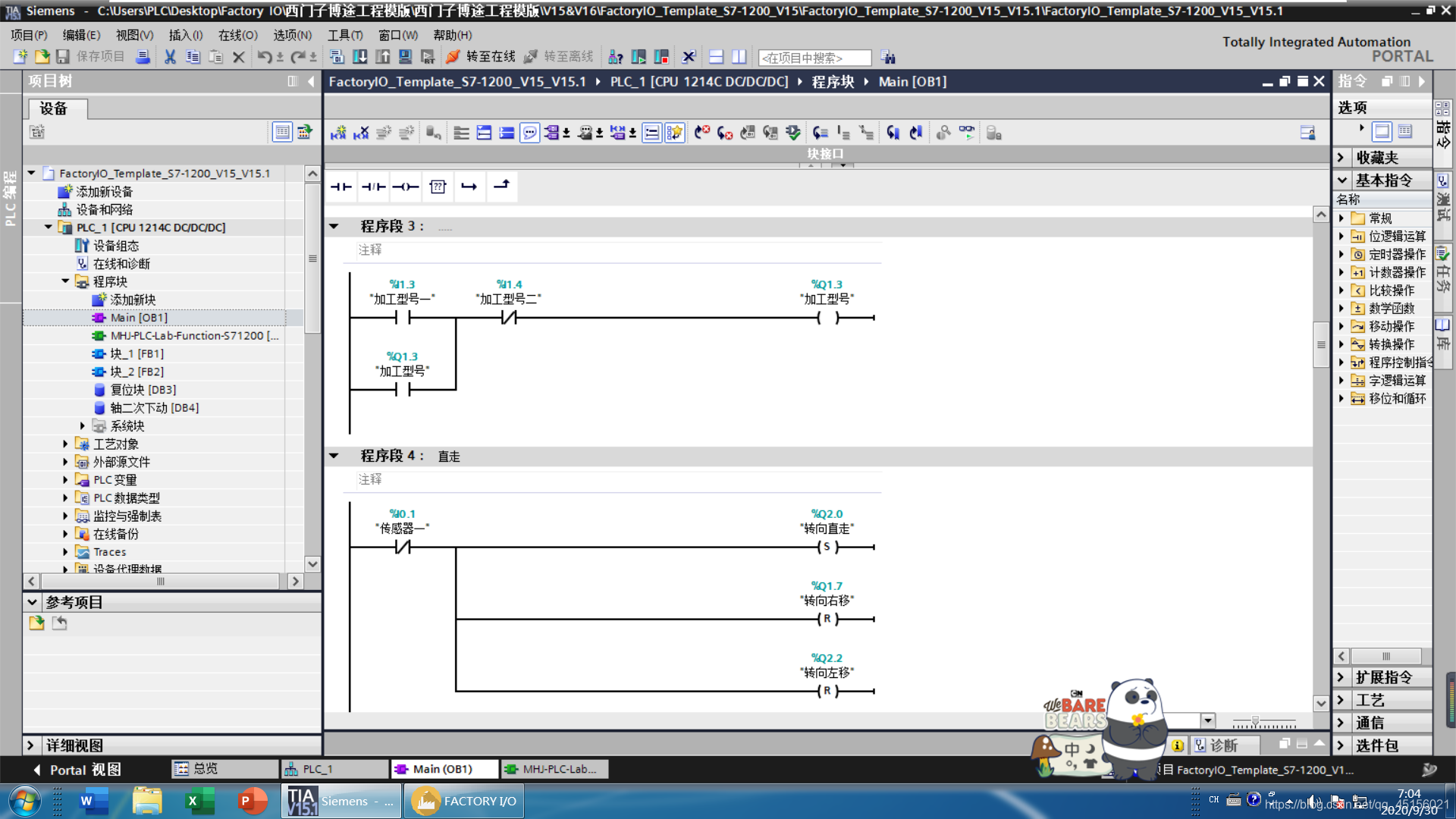Screen dimensions: 1456x819
Task: Switch to MHJ-PLC-Lab editor tab
Action: click(554, 769)
